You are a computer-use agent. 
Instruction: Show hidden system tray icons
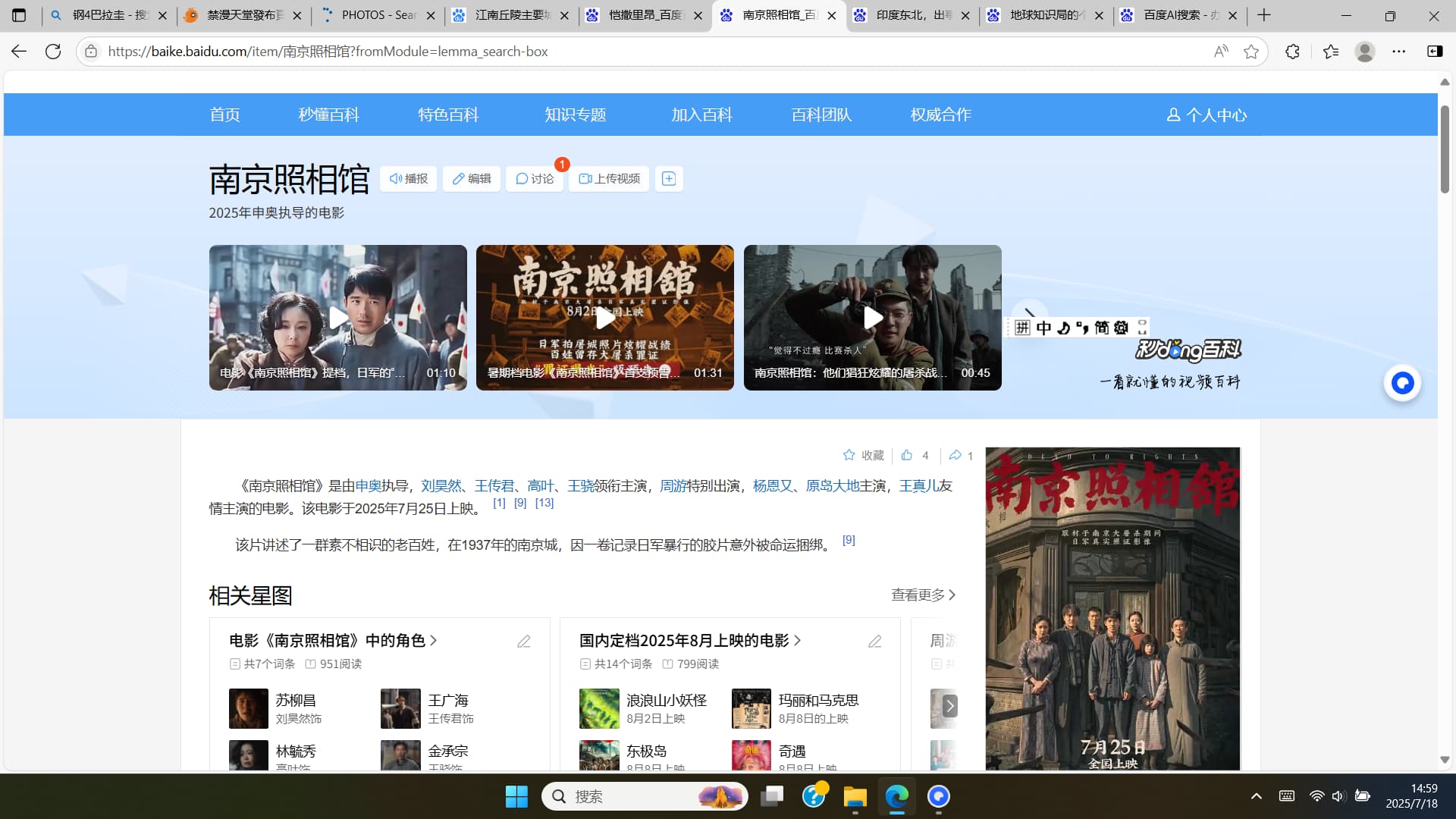pos(1256,796)
